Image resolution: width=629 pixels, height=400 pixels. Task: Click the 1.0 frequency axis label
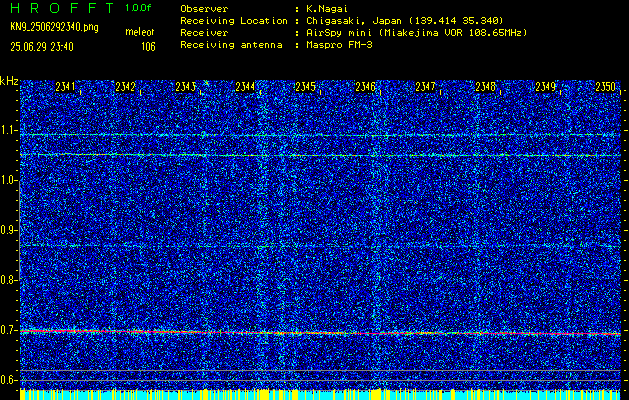pos(8,181)
